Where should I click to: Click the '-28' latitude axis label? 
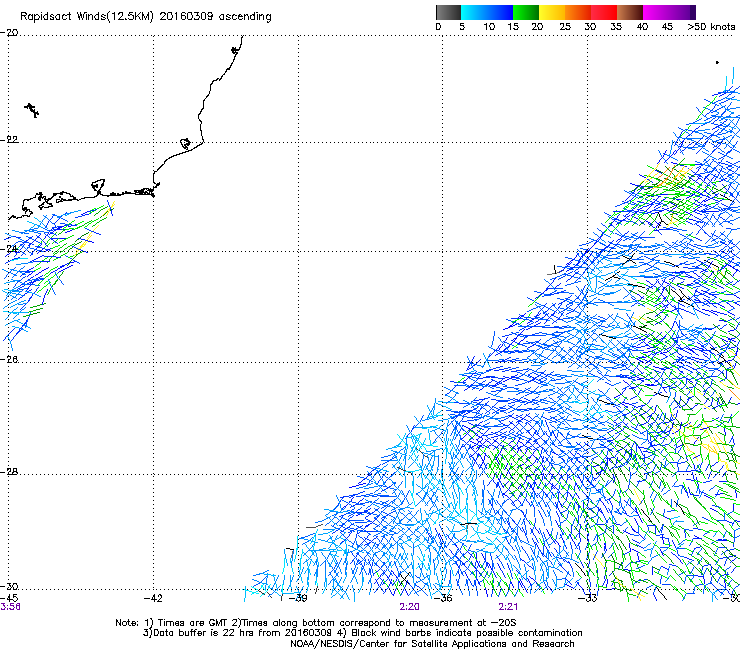click(9, 472)
